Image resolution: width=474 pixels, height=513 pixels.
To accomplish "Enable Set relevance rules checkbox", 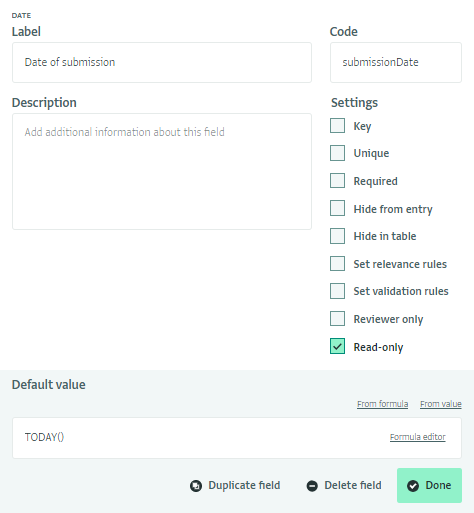I will point(337,264).
